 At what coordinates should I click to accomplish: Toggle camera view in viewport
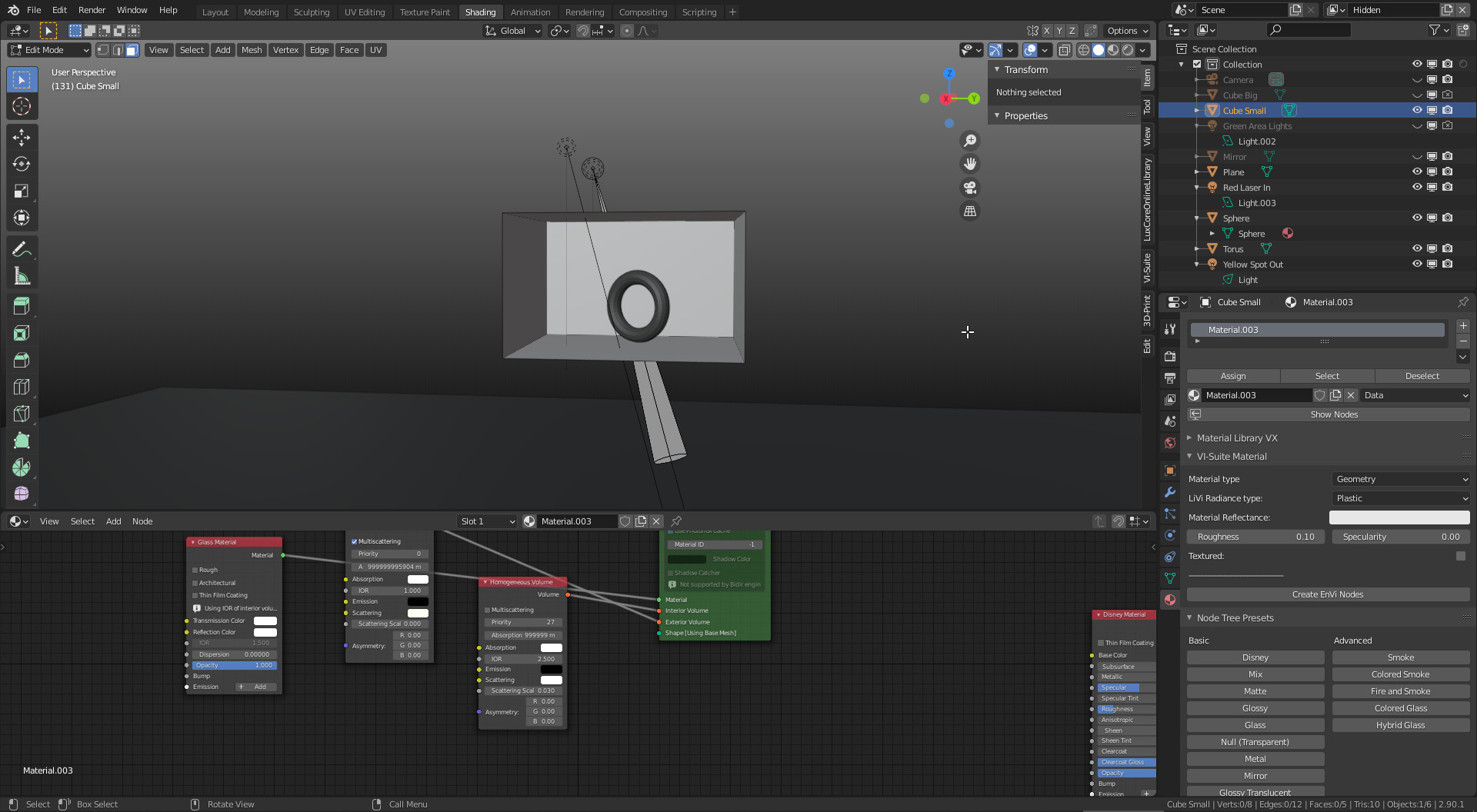[x=970, y=188]
